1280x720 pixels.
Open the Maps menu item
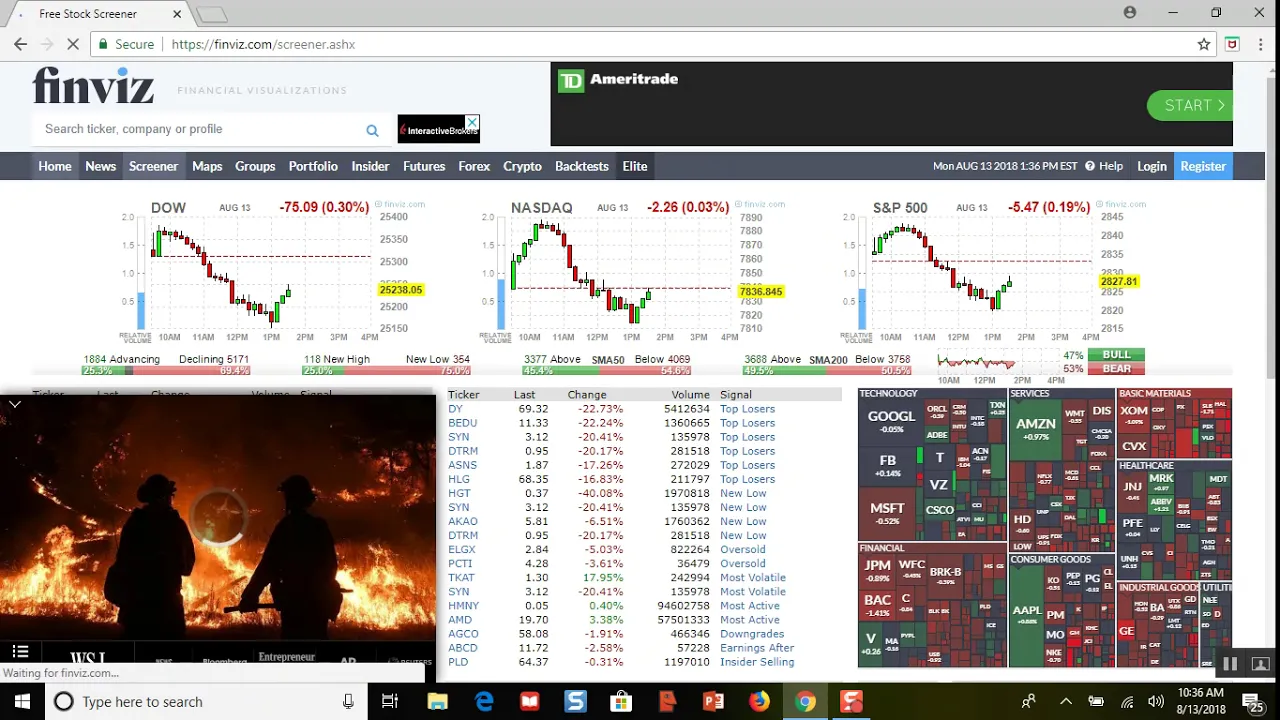(x=207, y=166)
